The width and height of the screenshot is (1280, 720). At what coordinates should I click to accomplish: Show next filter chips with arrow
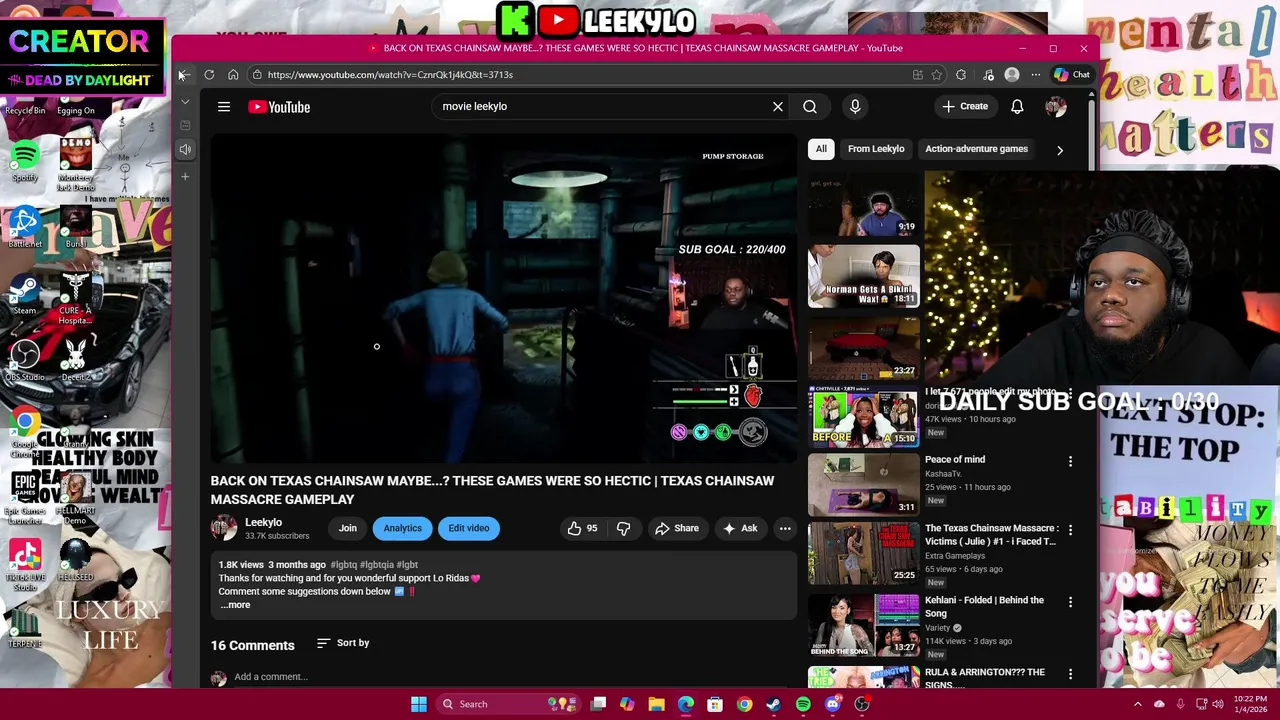1060,150
